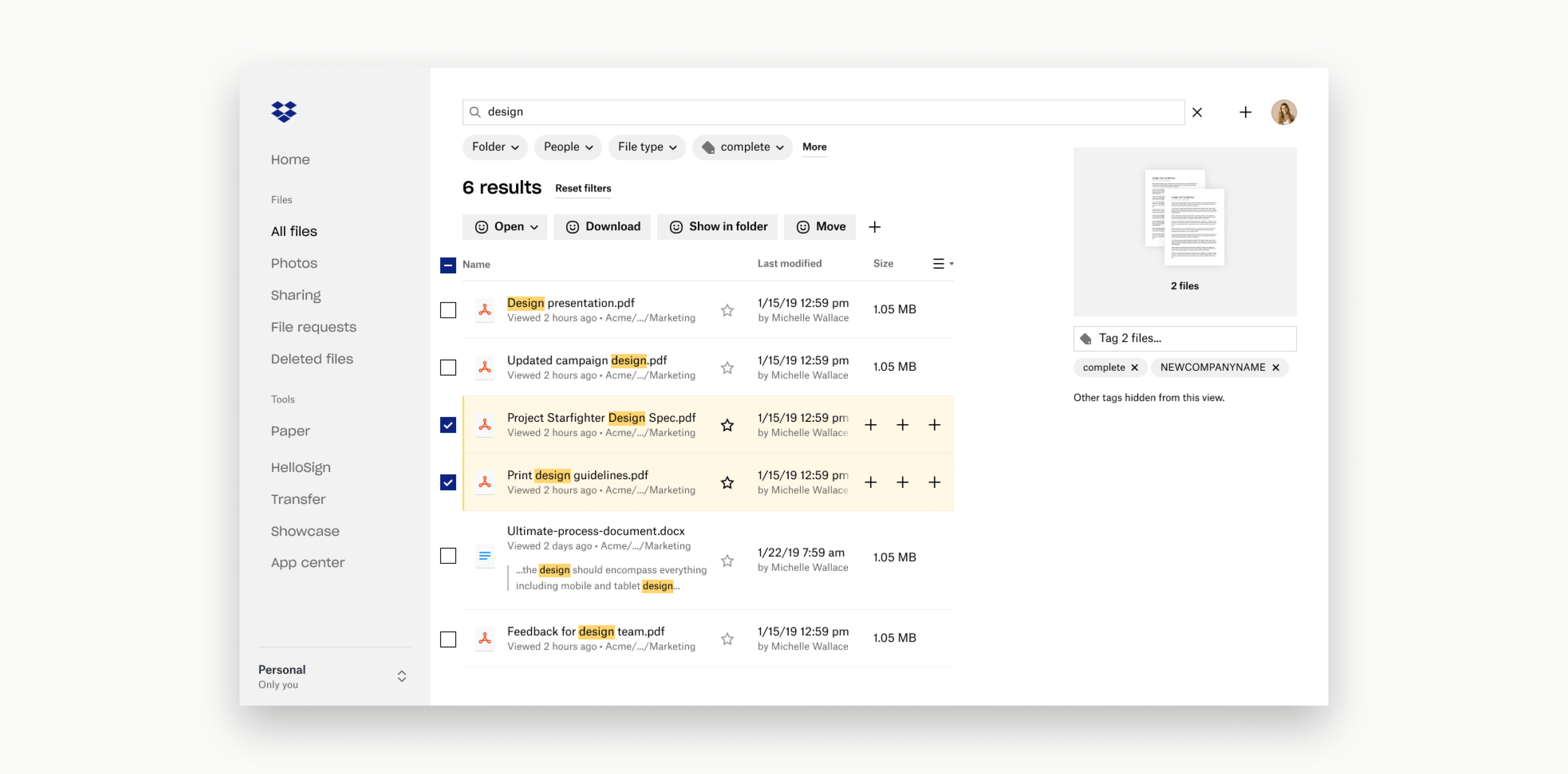
Task: Remove the NEWCOMPANYNAME tag
Action: tap(1276, 367)
